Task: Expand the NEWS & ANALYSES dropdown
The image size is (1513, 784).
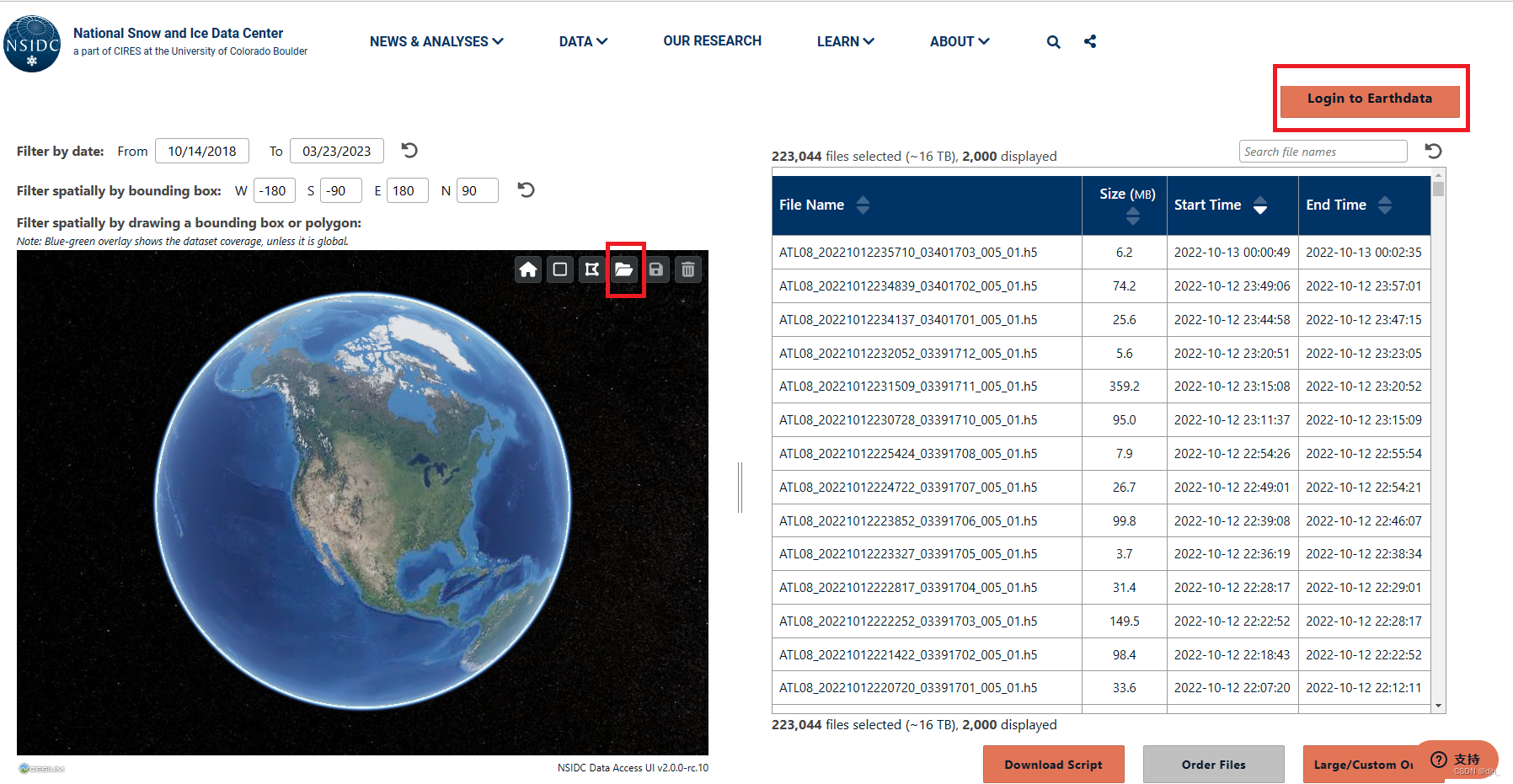Action: [x=436, y=40]
